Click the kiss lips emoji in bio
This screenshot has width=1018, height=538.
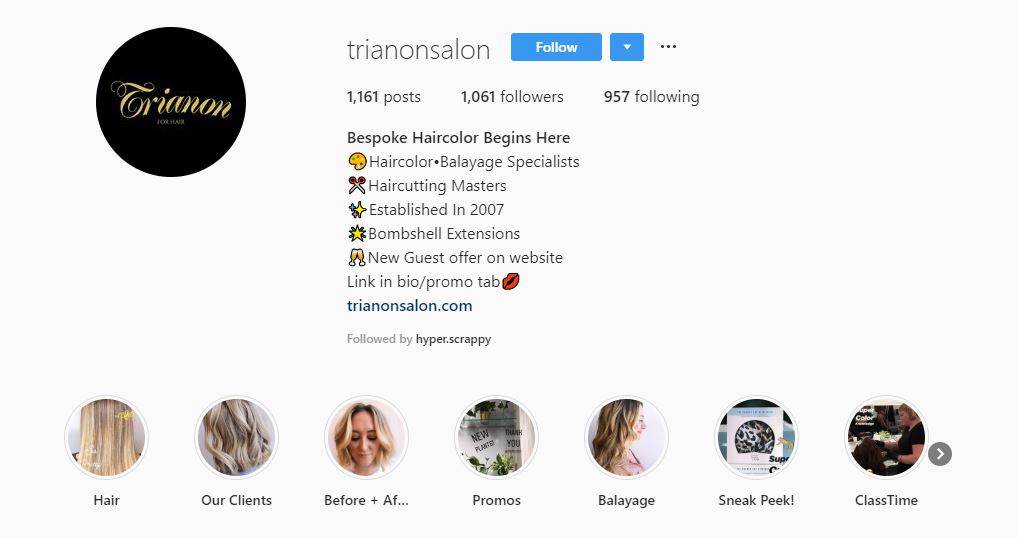pos(511,282)
